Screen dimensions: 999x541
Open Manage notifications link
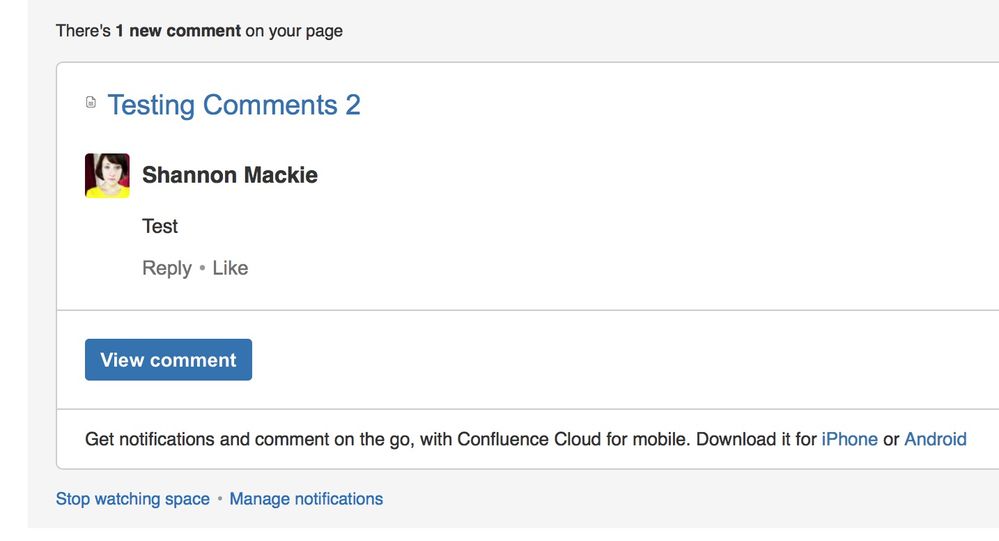pyautogui.click(x=306, y=499)
